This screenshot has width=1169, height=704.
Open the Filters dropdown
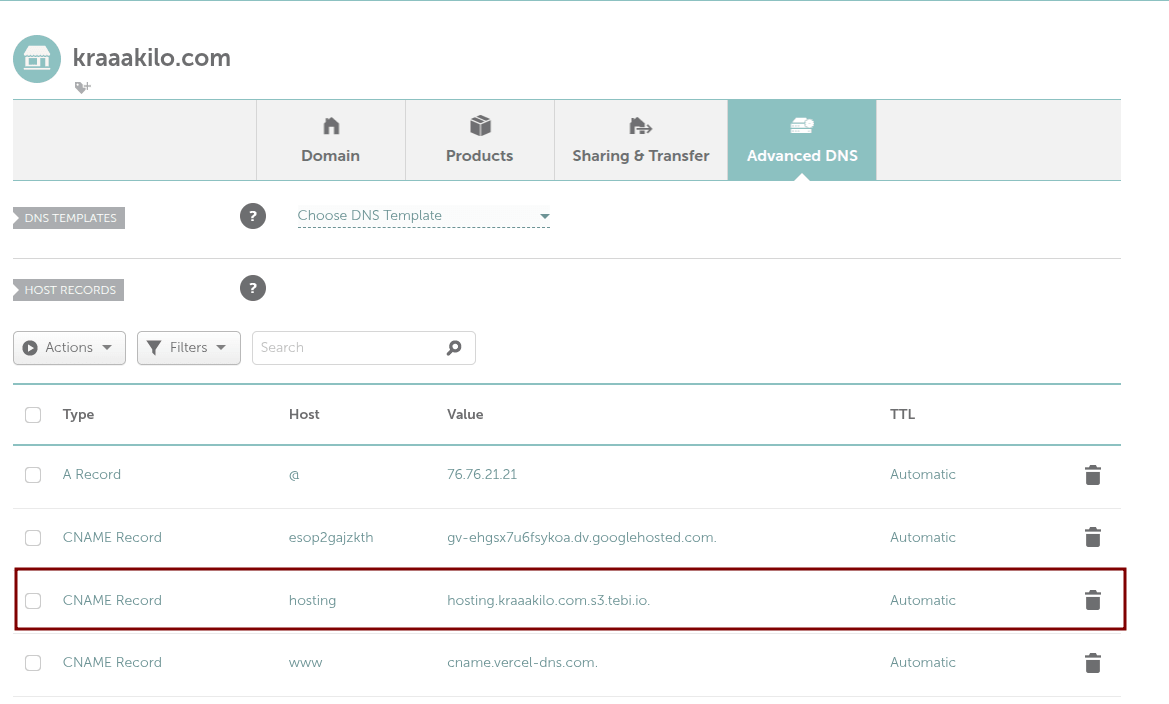pos(188,348)
